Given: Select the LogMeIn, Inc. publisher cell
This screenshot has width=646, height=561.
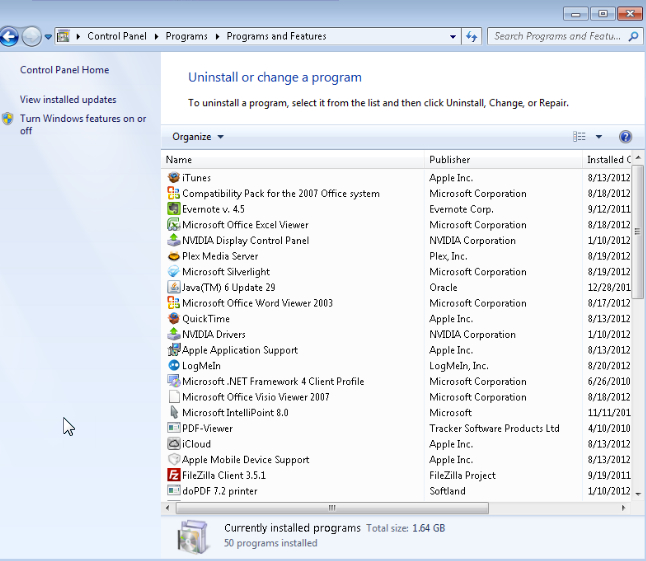Looking at the screenshot, I should coord(459,366).
